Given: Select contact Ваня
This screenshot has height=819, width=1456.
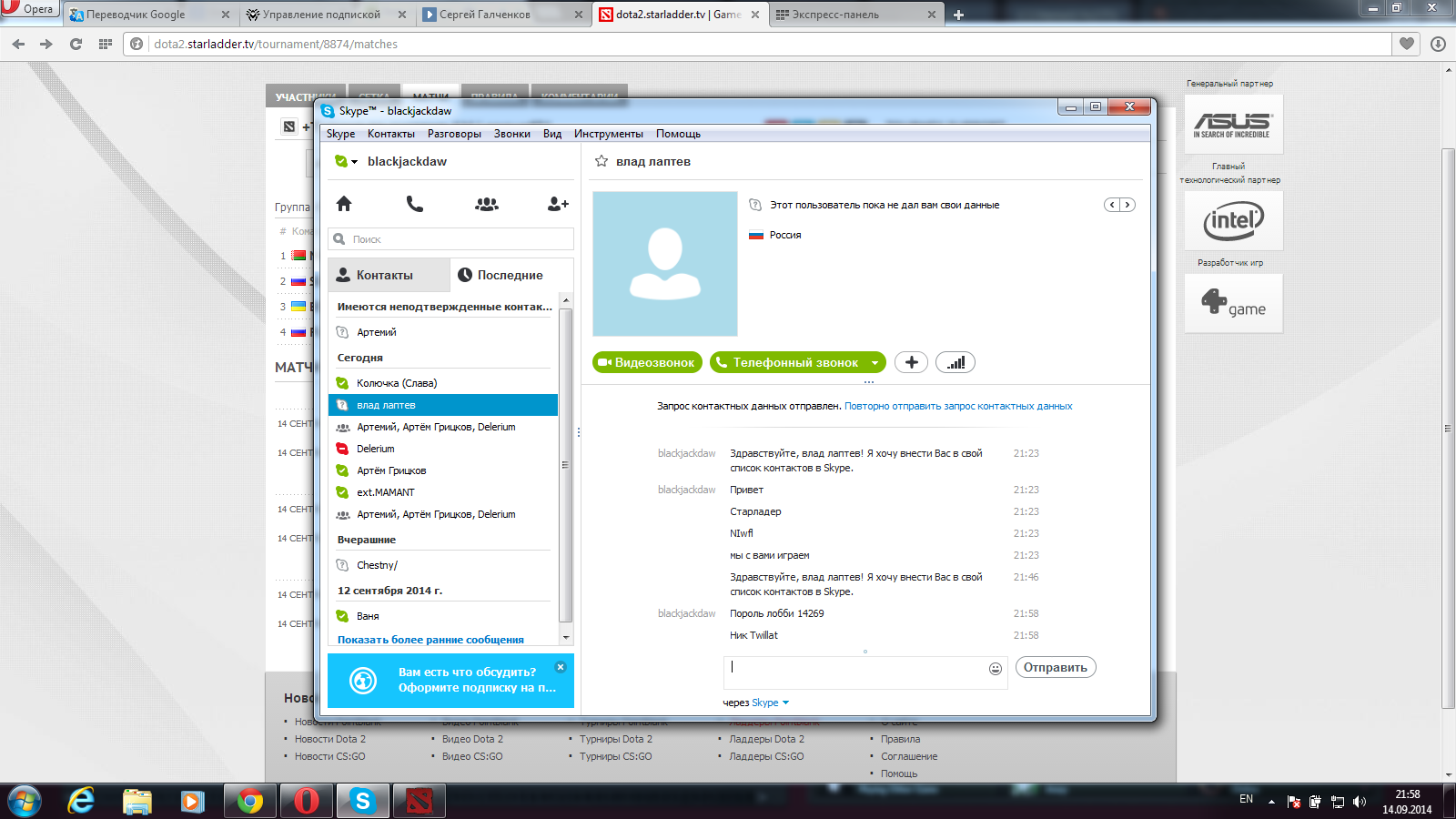Looking at the screenshot, I should pyautogui.click(x=443, y=616).
